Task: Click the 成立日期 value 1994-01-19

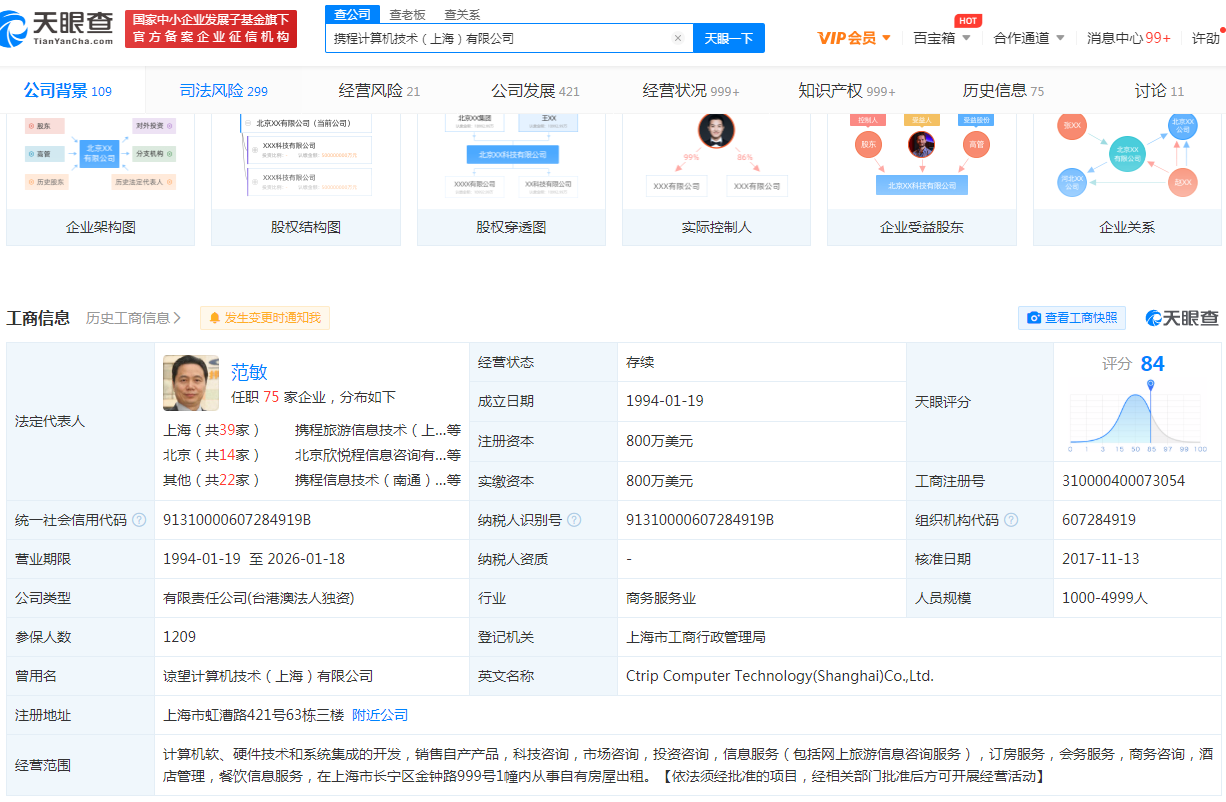Action: coord(665,401)
